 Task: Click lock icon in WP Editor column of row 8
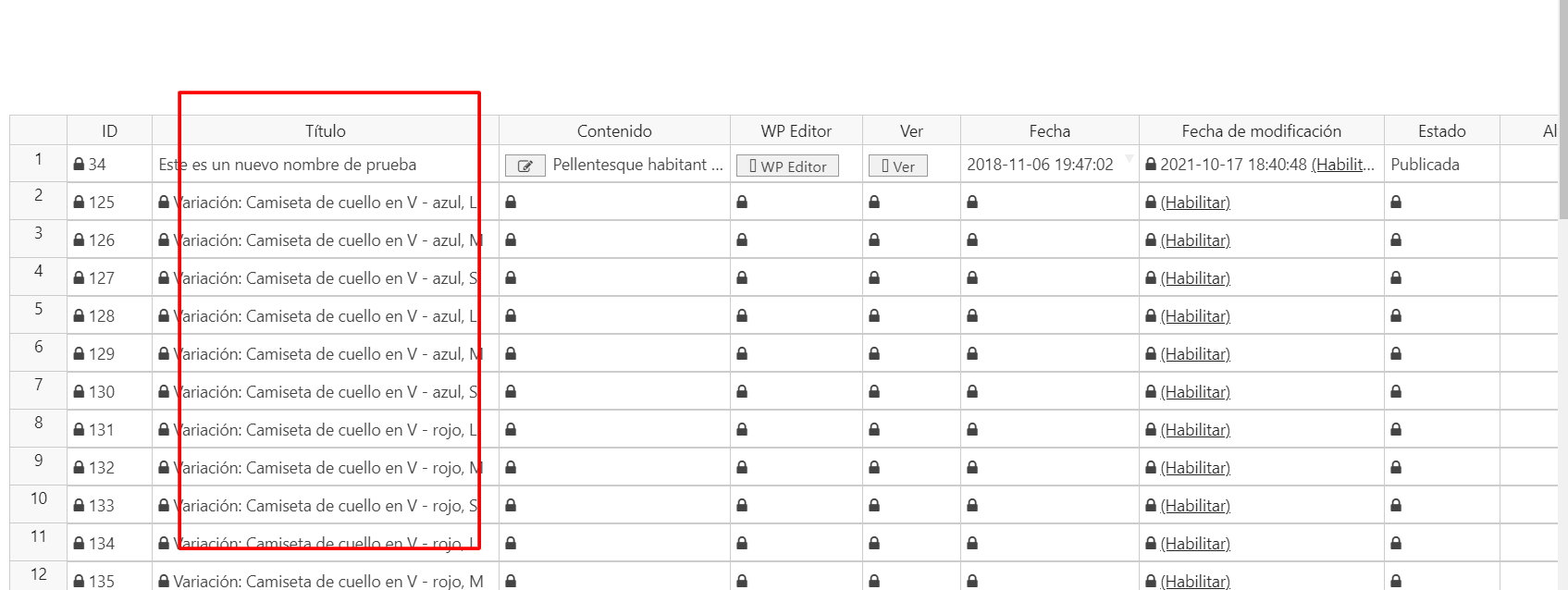click(742, 429)
